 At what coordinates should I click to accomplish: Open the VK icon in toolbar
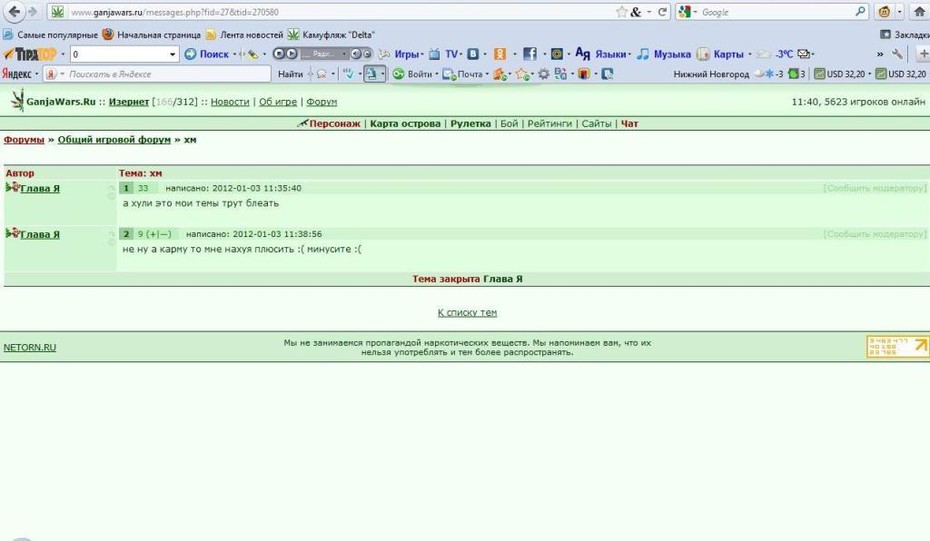(473, 54)
